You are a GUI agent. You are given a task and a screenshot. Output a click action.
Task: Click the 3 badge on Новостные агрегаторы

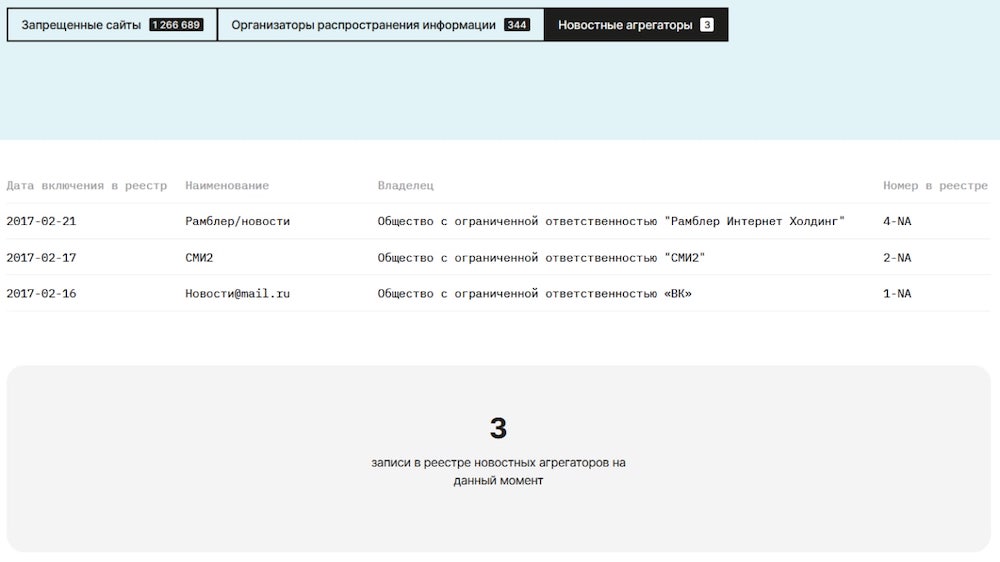tap(707, 25)
